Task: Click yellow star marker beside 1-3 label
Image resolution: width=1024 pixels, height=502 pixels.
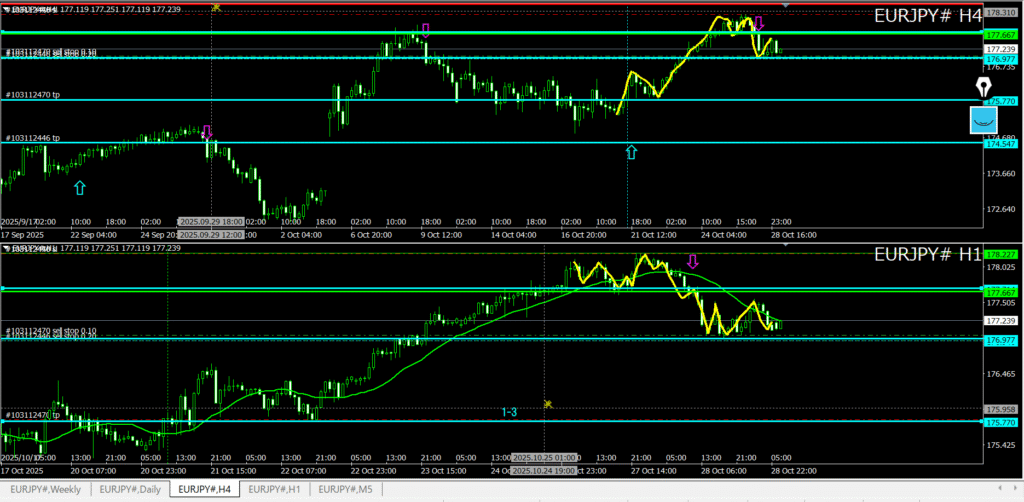Action: pyautogui.click(x=548, y=404)
